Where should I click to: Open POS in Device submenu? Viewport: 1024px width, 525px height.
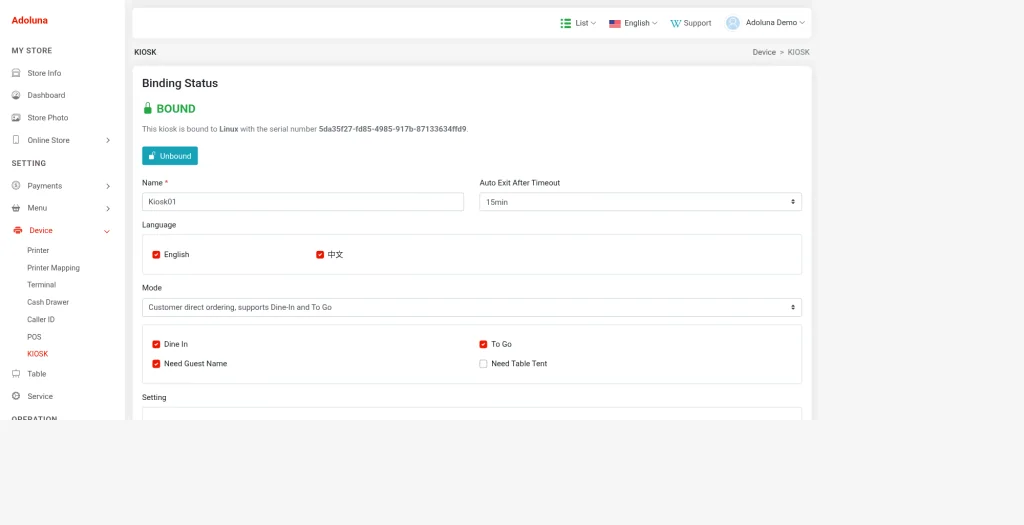[34, 337]
